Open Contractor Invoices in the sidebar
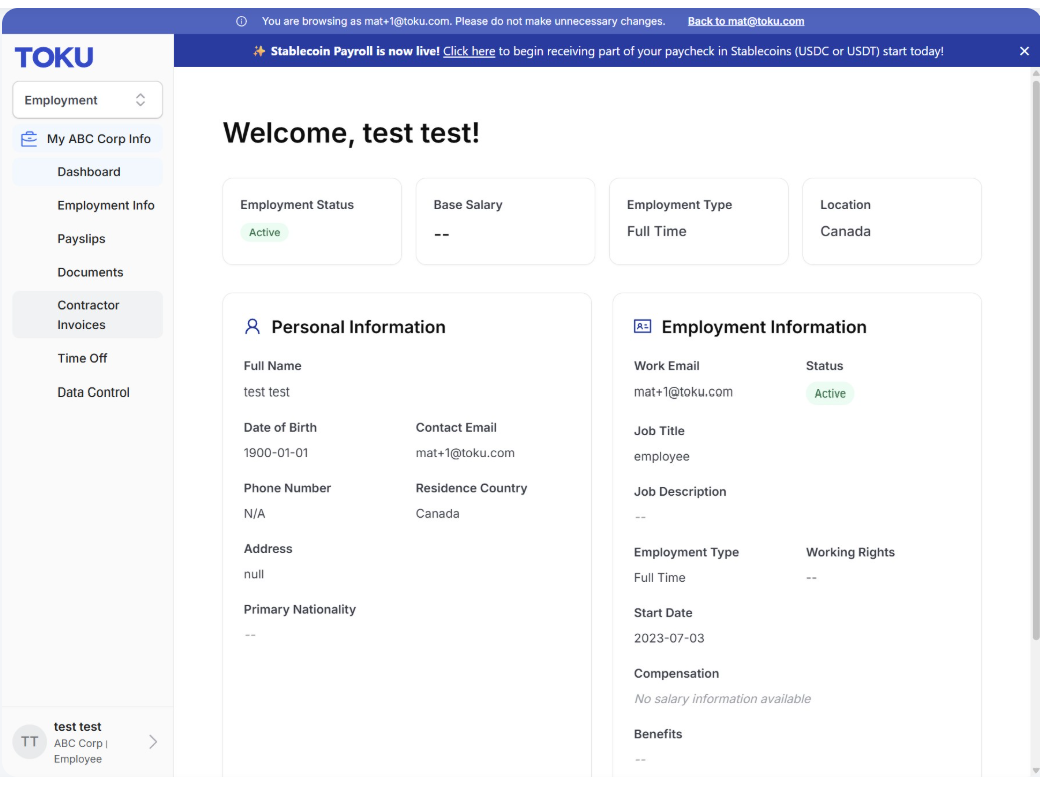1040x786 pixels. click(x=88, y=315)
